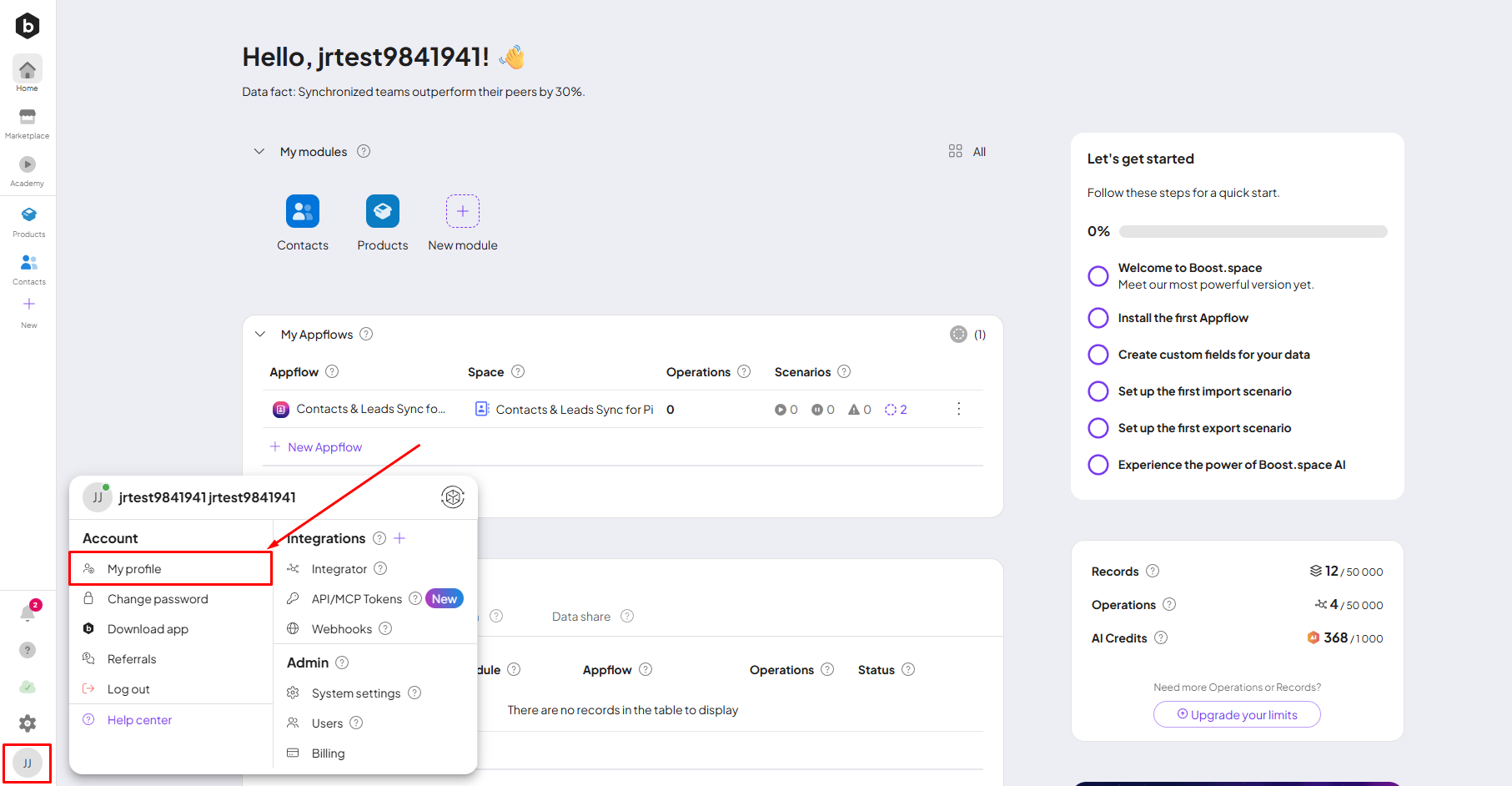Click the settings gear in the sidebar

coord(28,723)
